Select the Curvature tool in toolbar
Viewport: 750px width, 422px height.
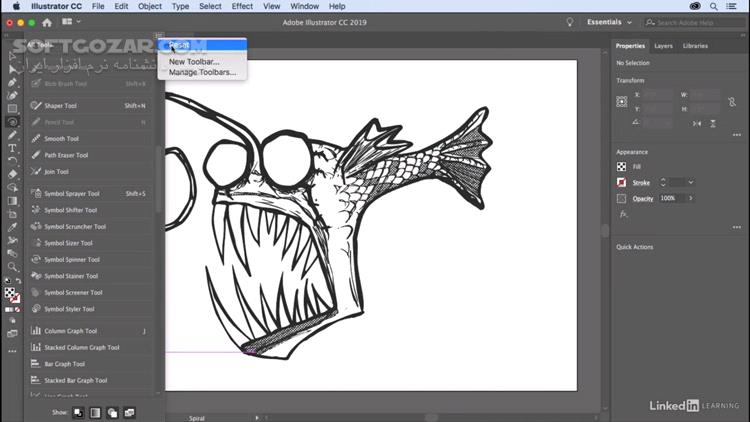[12, 95]
